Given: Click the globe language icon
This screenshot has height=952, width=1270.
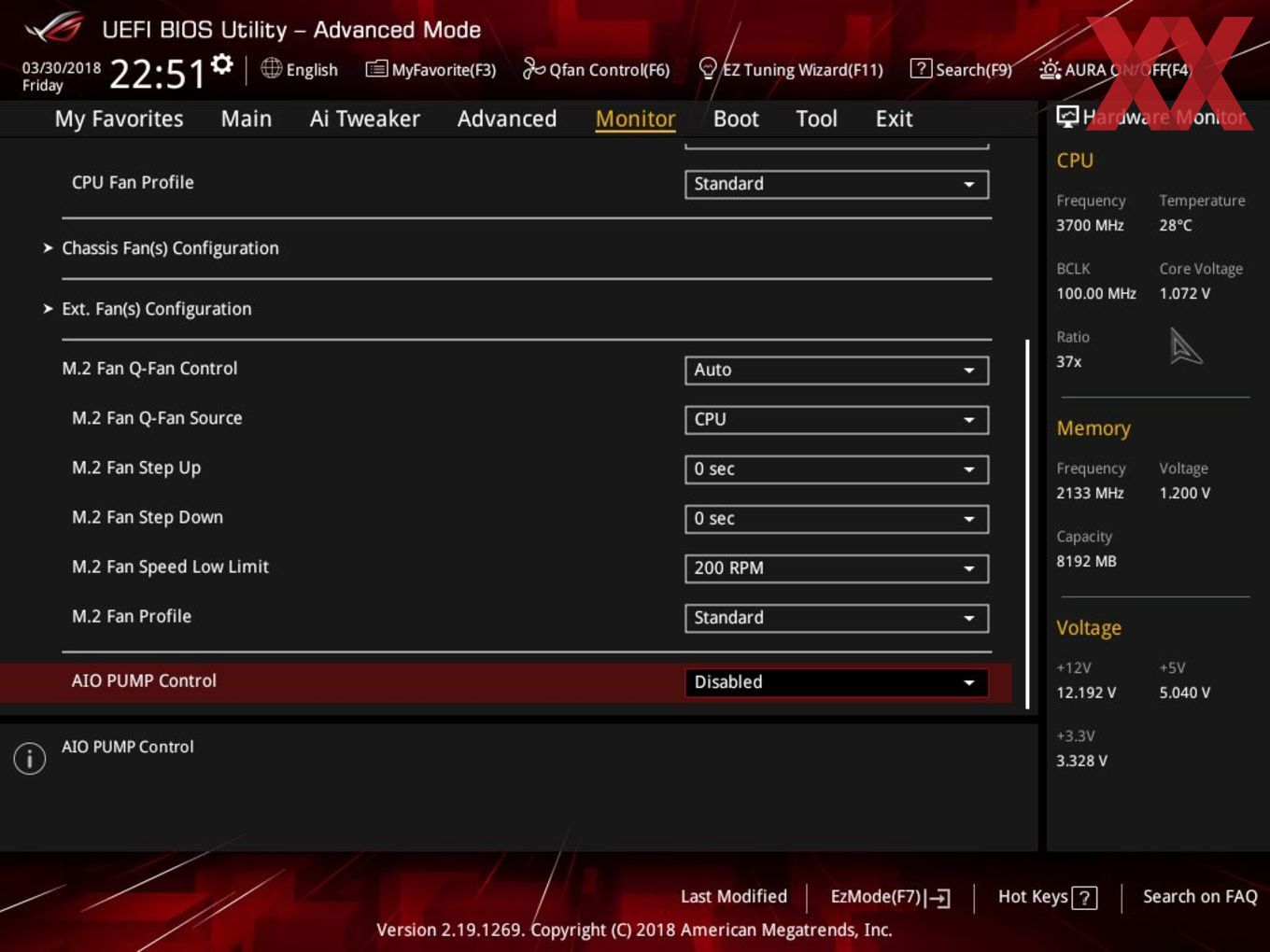Looking at the screenshot, I should point(272,68).
